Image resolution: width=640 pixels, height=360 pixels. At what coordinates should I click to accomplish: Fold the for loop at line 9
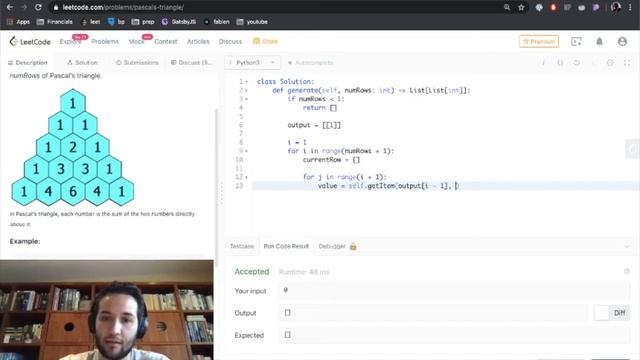pyautogui.click(x=247, y=151)
